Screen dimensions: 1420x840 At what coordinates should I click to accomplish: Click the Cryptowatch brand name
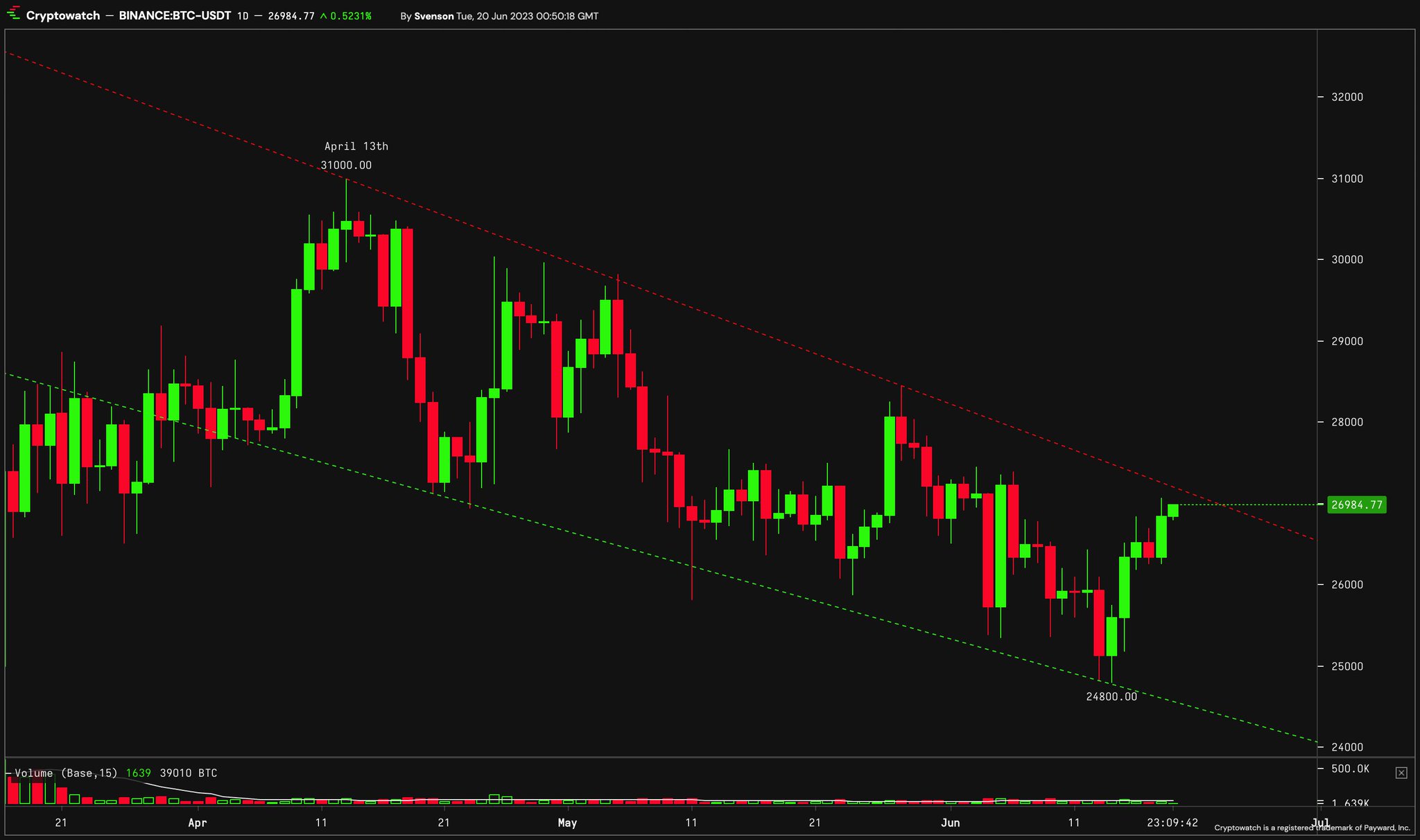click(63, 16)
